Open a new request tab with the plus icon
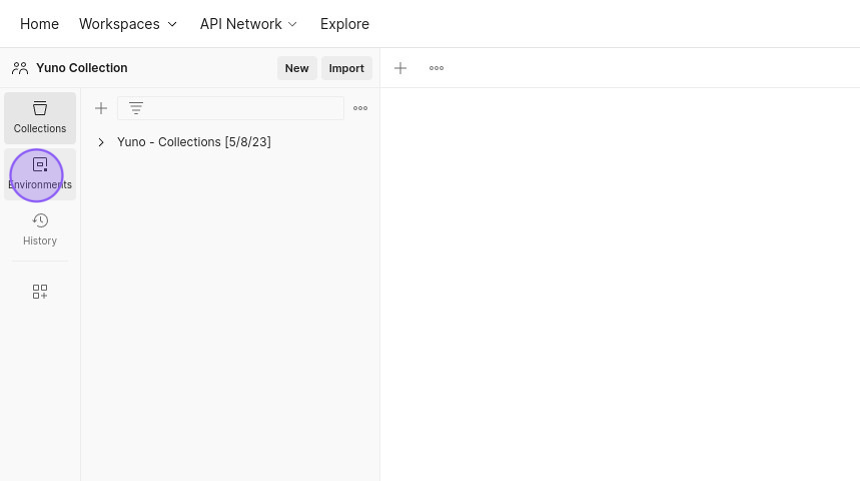 [x=400, y=68]
